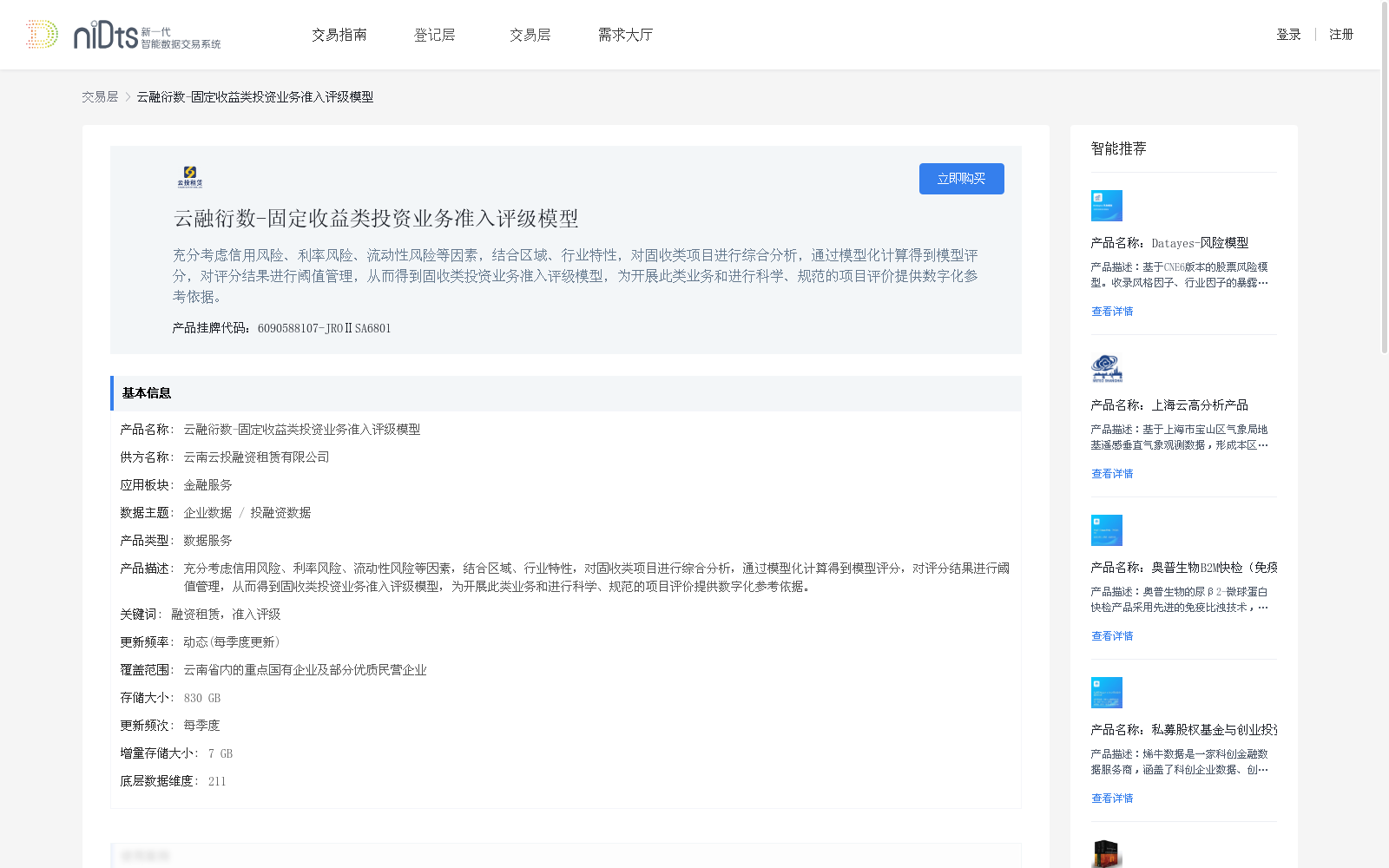Click the 数据服务 product type value
1389x868 pixels.
tap(207, 541)
